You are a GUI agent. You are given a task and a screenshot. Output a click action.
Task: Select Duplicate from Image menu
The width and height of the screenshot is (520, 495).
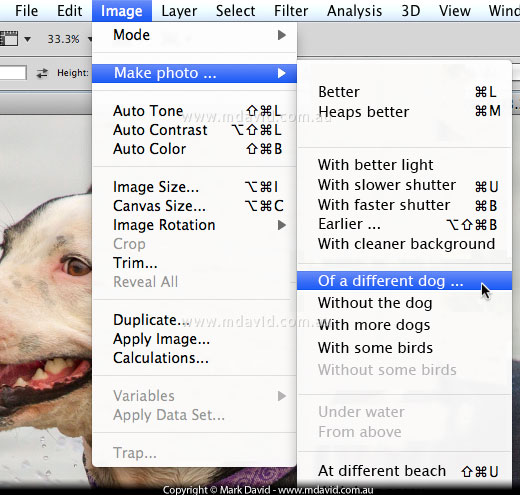click(x=194, y=320)
